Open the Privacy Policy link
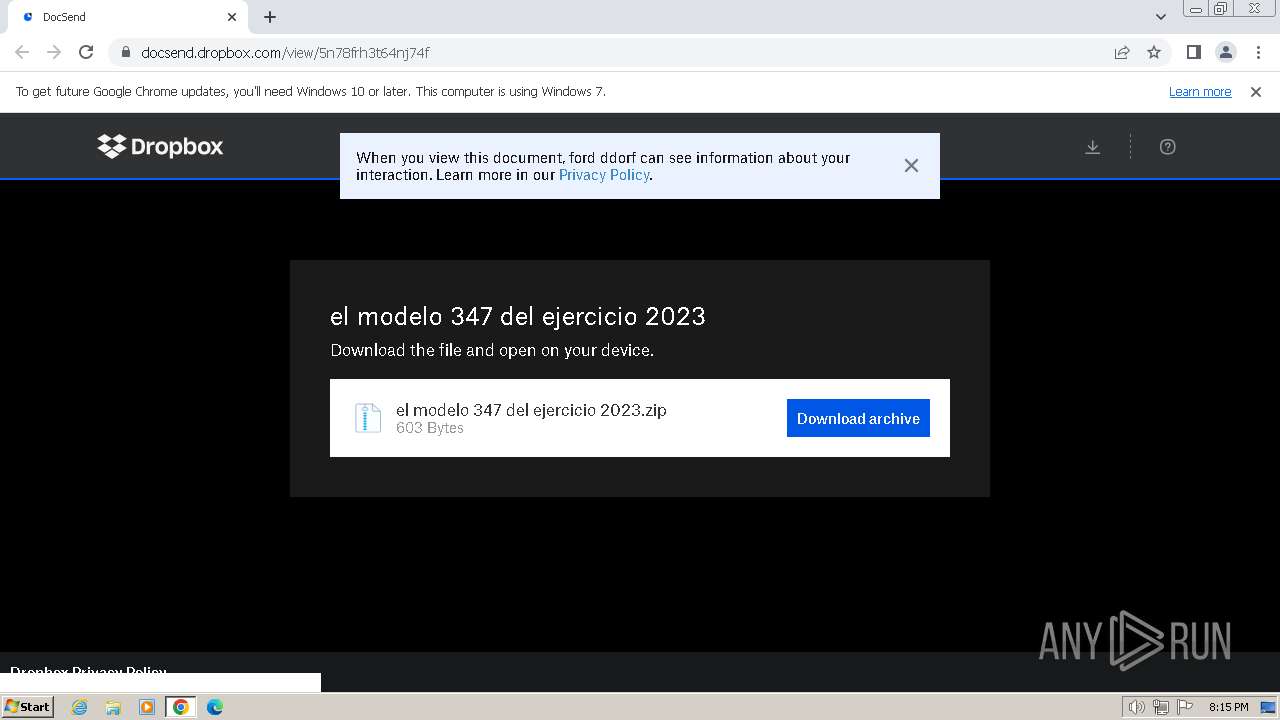 click(x=604, y=175)
